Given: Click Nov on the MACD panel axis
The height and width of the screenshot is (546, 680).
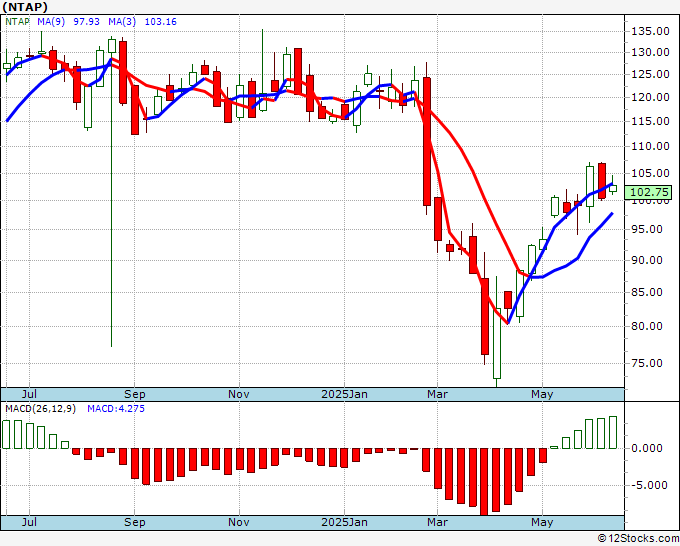Looking at the screenshot, I should point(239,522).
